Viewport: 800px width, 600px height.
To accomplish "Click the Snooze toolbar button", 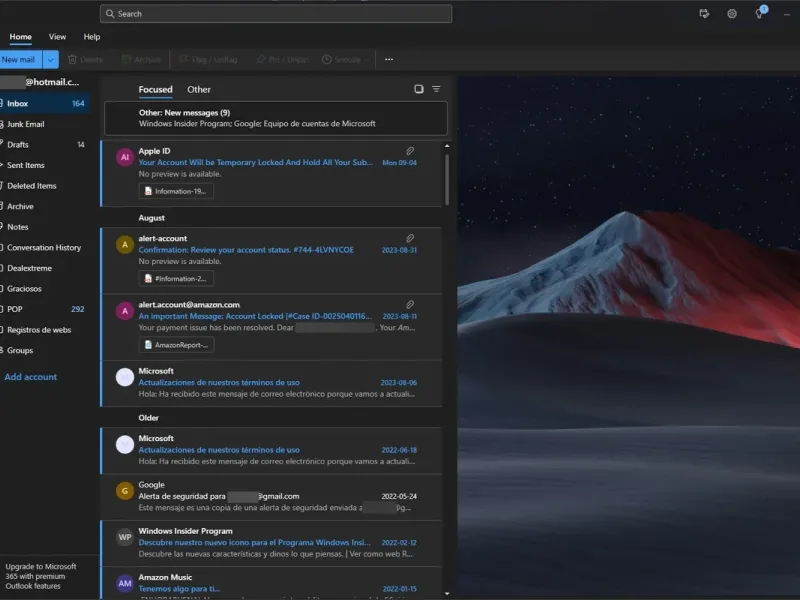I will tap(345, 59).
